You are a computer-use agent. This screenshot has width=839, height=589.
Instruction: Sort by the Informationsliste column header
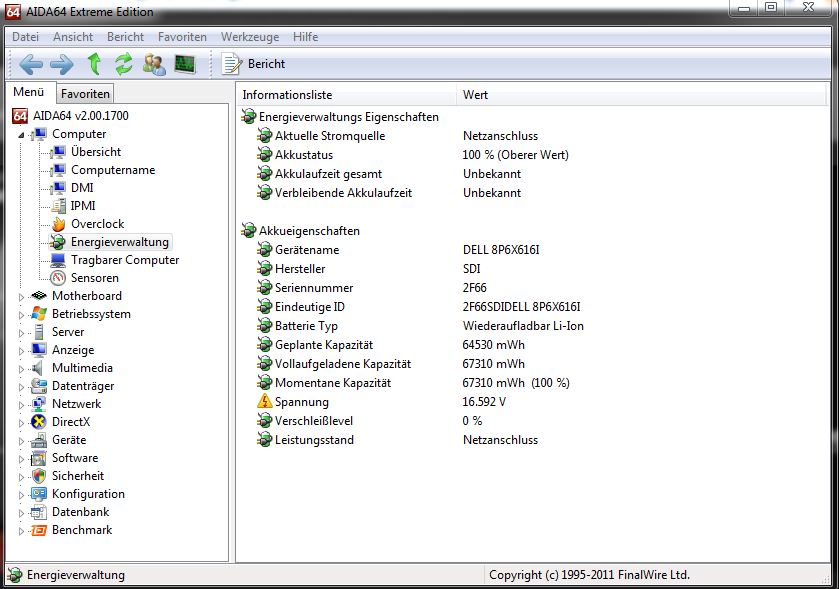(346, 95)
